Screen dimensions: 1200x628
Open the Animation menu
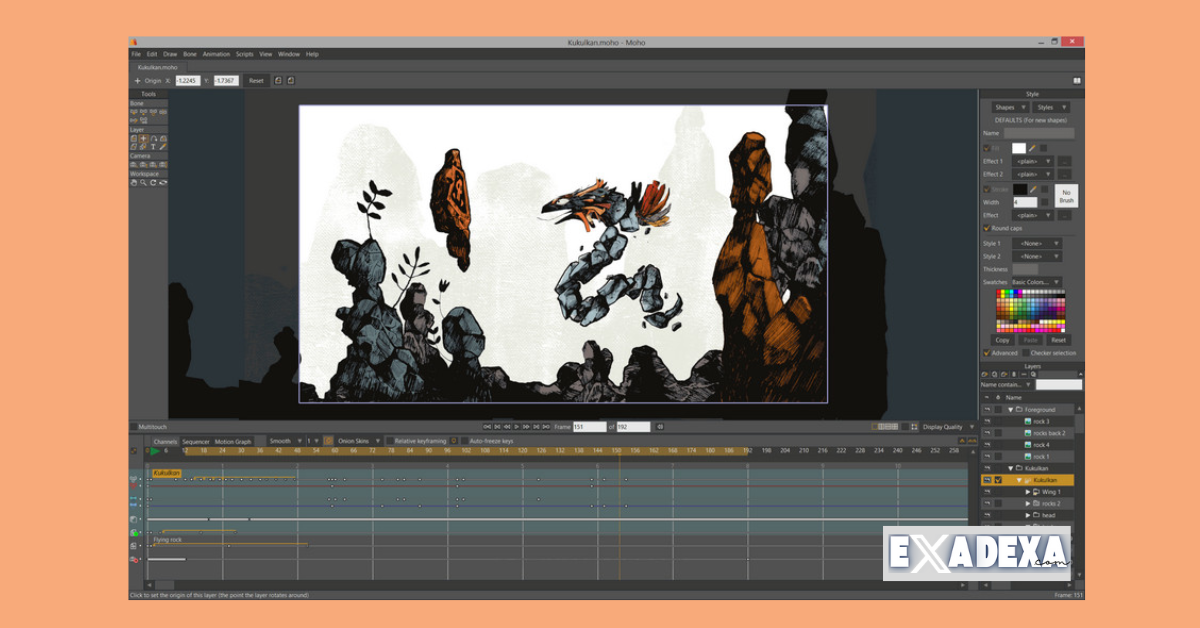(216, 54)
